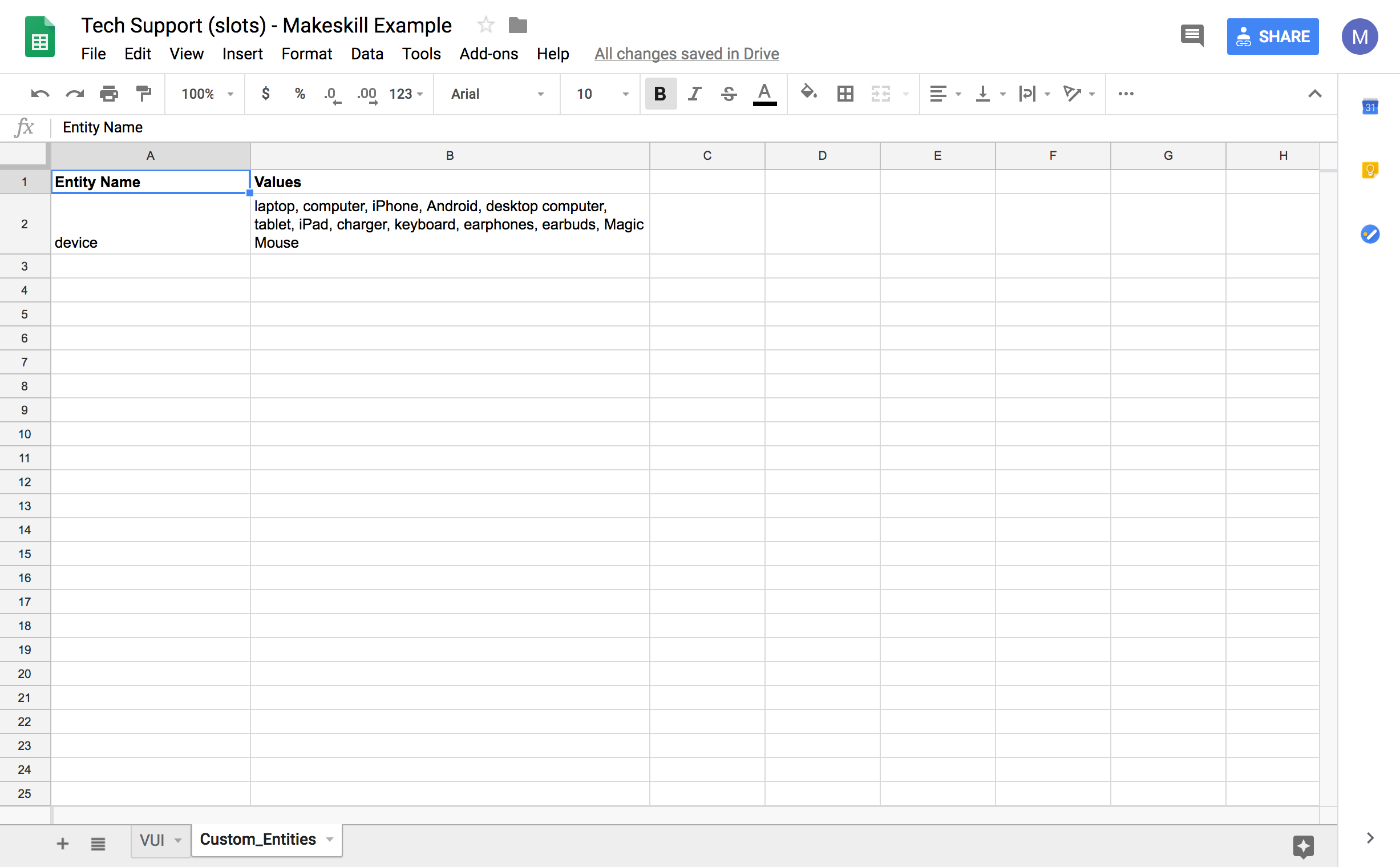Viewport: 1400px width, 867px height.
Task: Select the Paint format roller icon
Action: [144, 94]
